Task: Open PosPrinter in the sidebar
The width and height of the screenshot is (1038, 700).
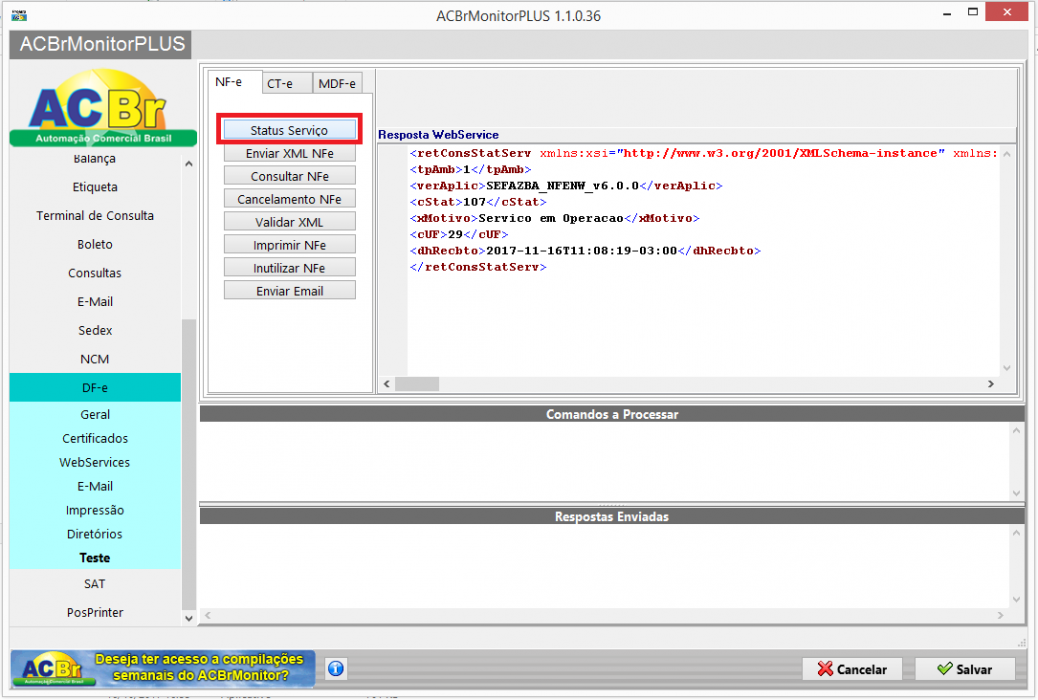Action: click(95, 613)
